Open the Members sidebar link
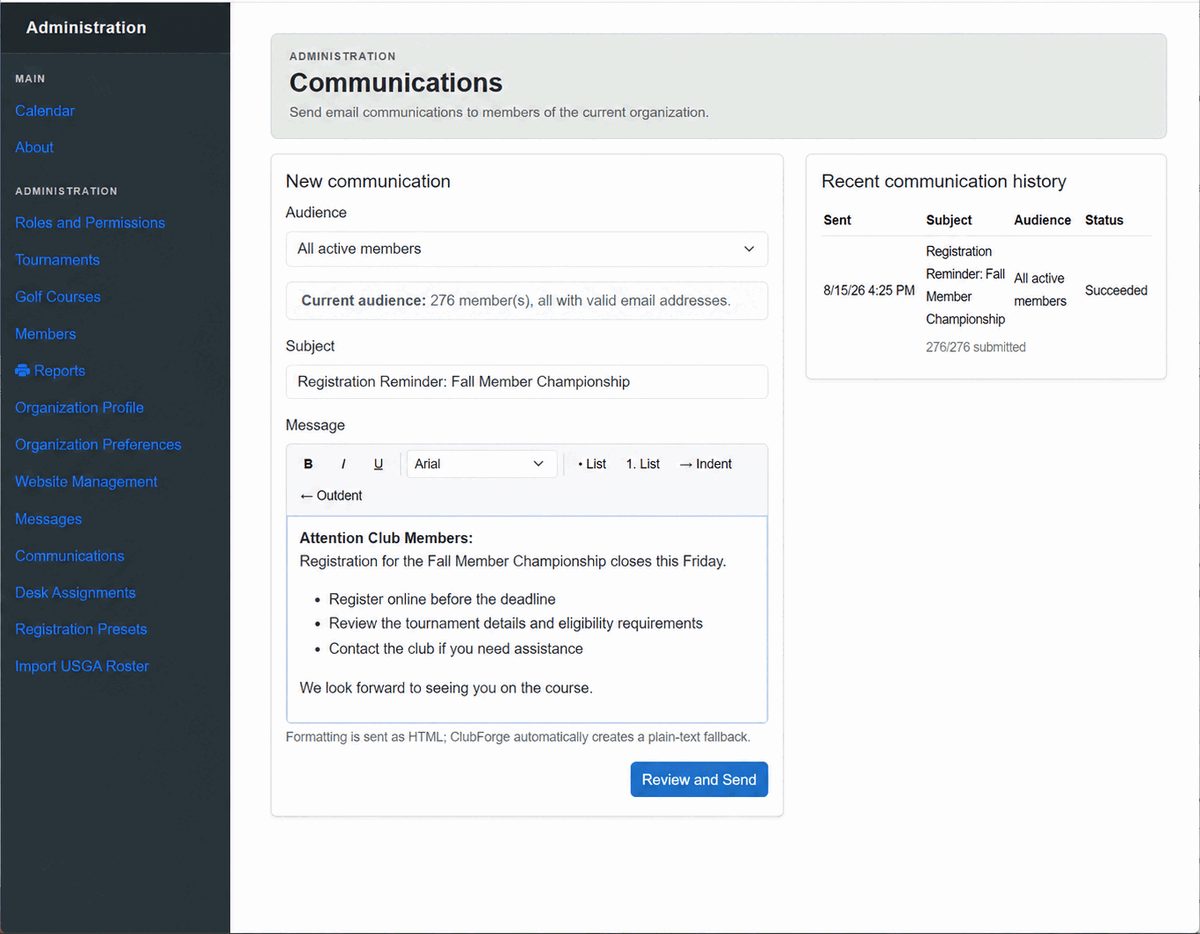 (x=45, y=334)
